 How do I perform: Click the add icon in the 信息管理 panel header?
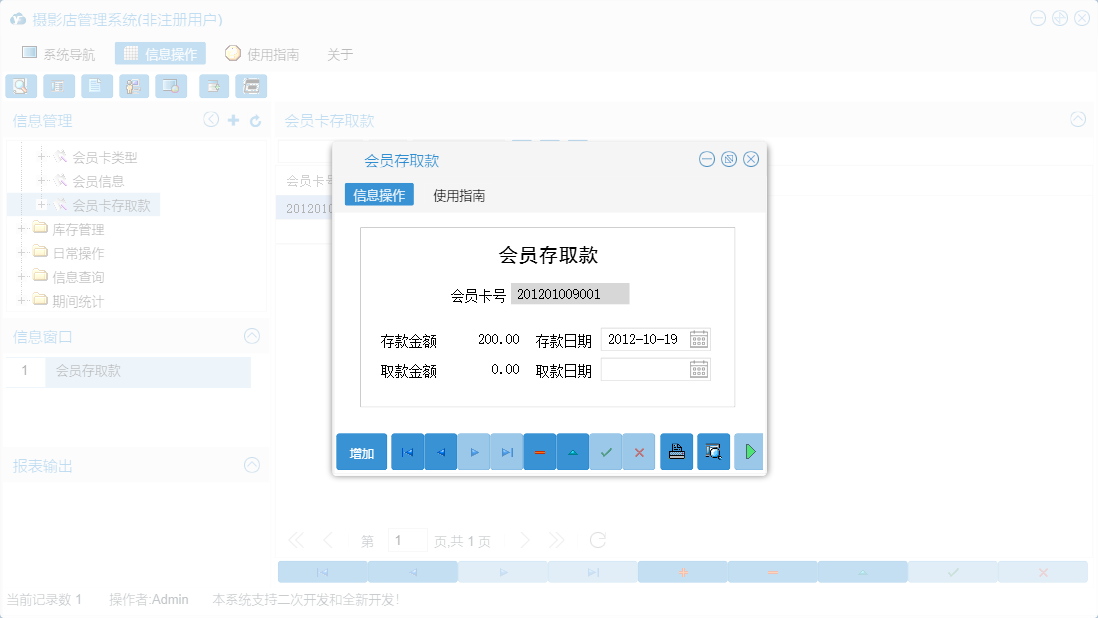(x=234, y=119)
